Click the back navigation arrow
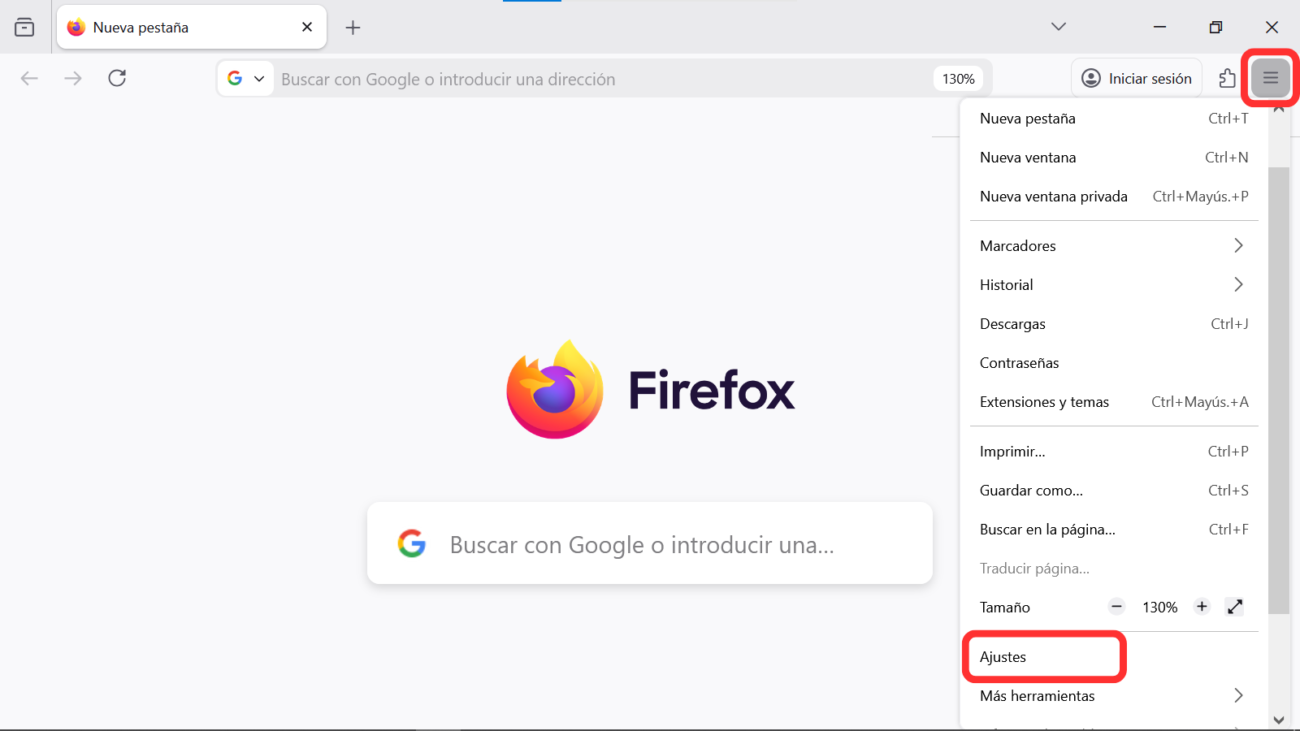 pyautogui.click(x=29, y=78)
